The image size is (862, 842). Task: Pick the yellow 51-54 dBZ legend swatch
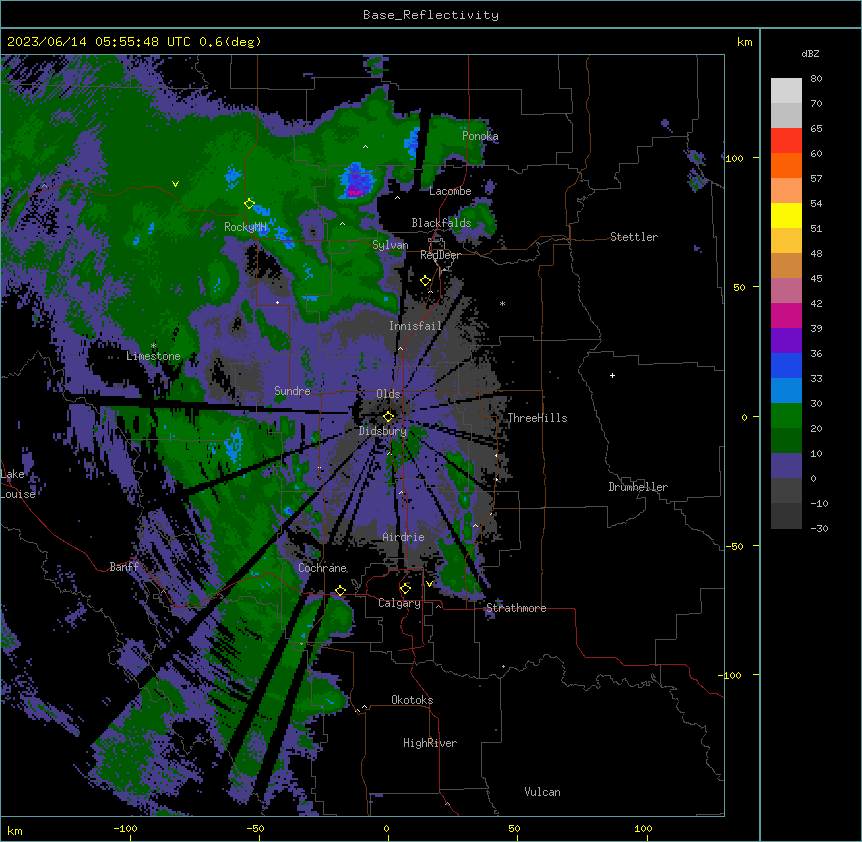(786, 216)
